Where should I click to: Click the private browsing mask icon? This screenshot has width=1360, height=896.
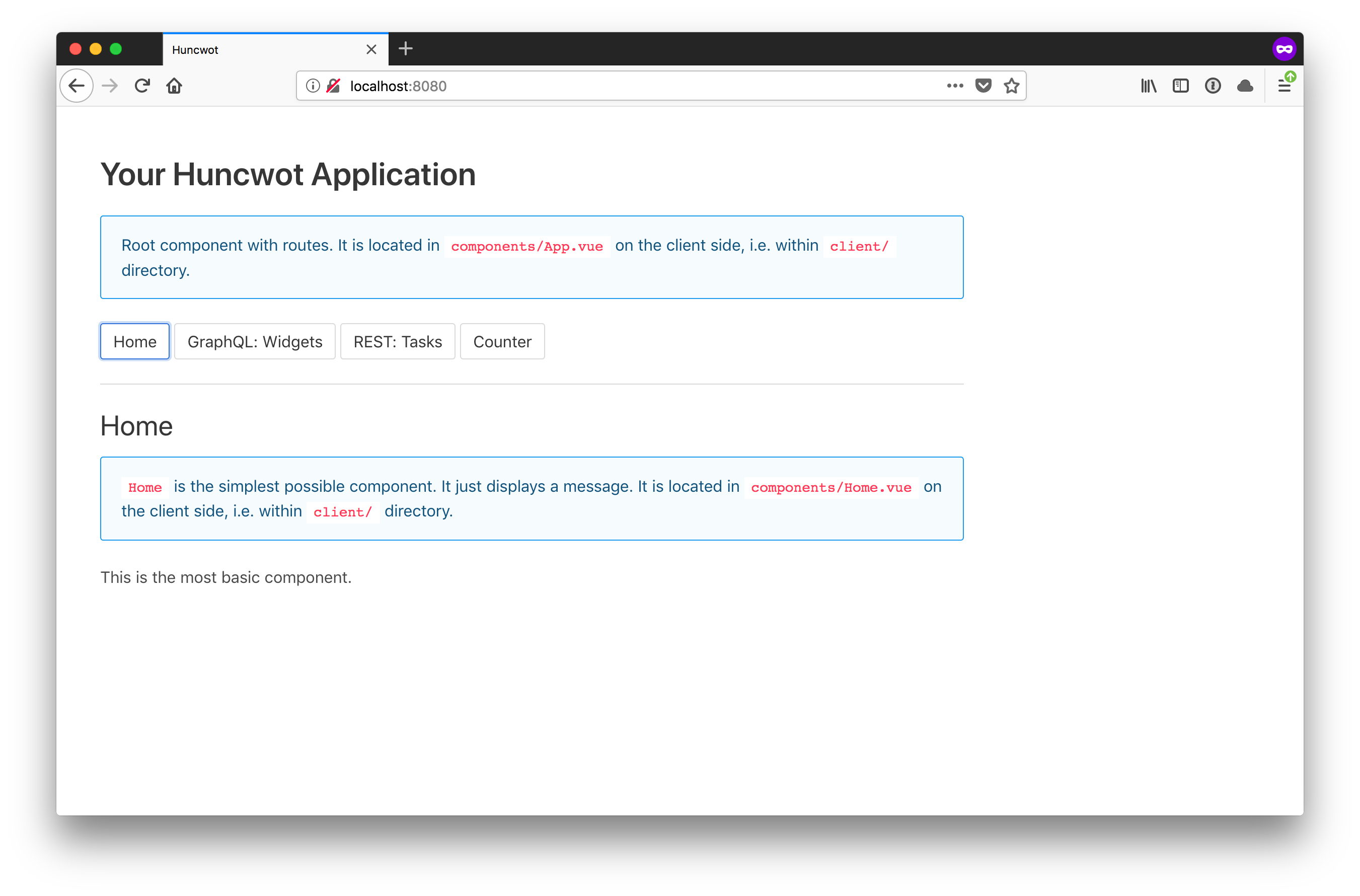pos(1284,49)
